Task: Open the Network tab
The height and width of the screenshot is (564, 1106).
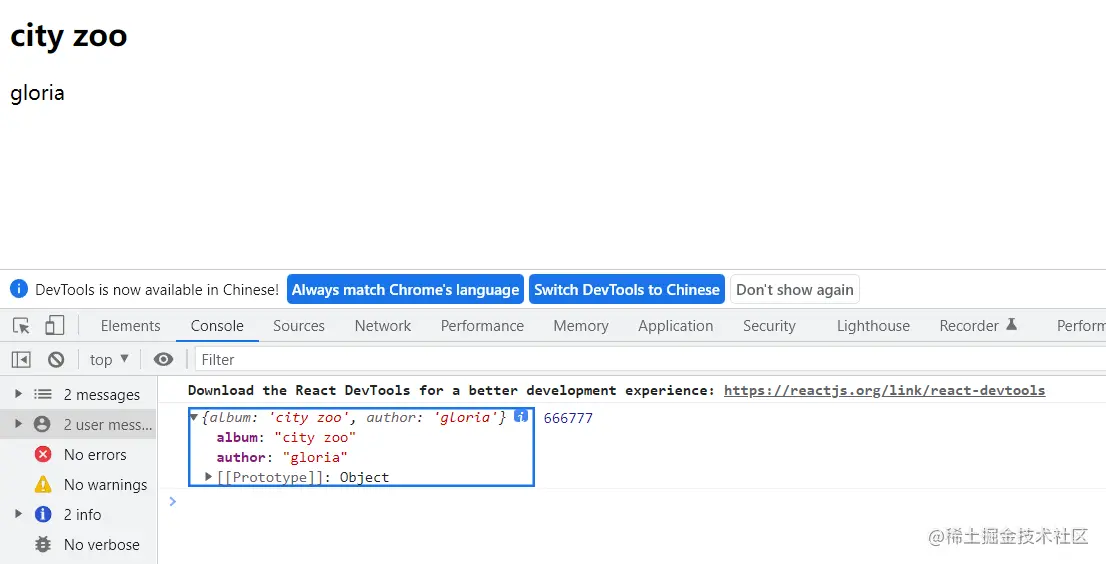Action: click(x=382, y=326)
